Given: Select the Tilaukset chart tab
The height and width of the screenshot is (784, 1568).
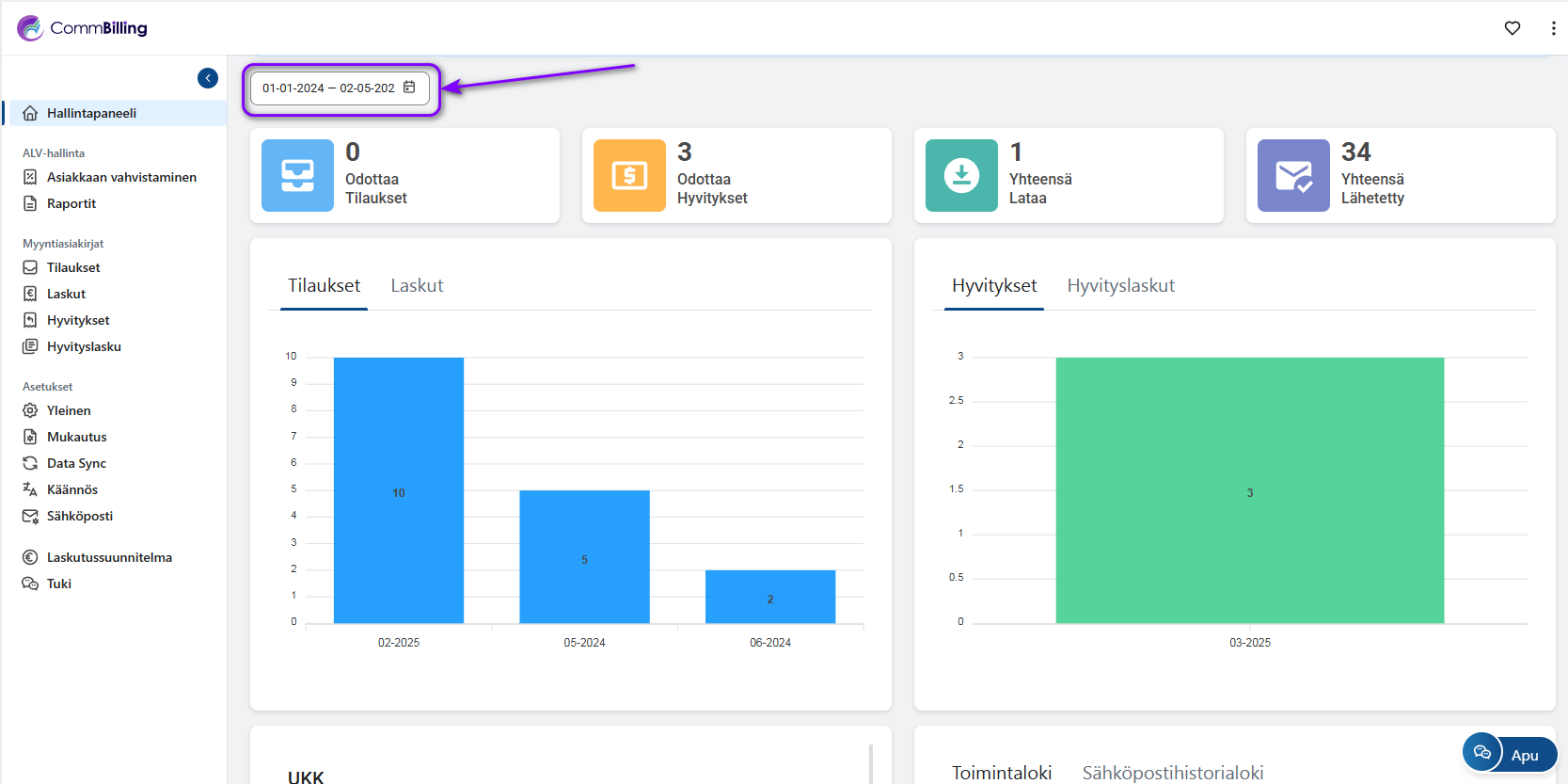Looking at the screenshot, I should coord(324,285).
